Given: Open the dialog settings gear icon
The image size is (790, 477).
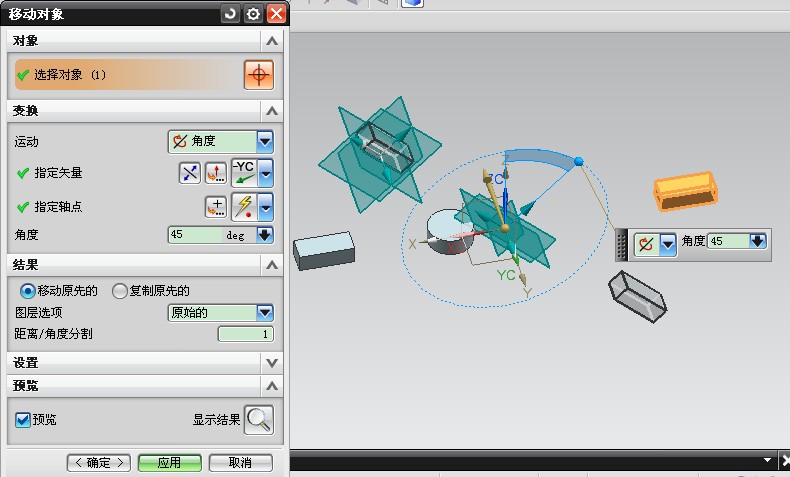Looking at the screenshot, I should coord(253,14).
